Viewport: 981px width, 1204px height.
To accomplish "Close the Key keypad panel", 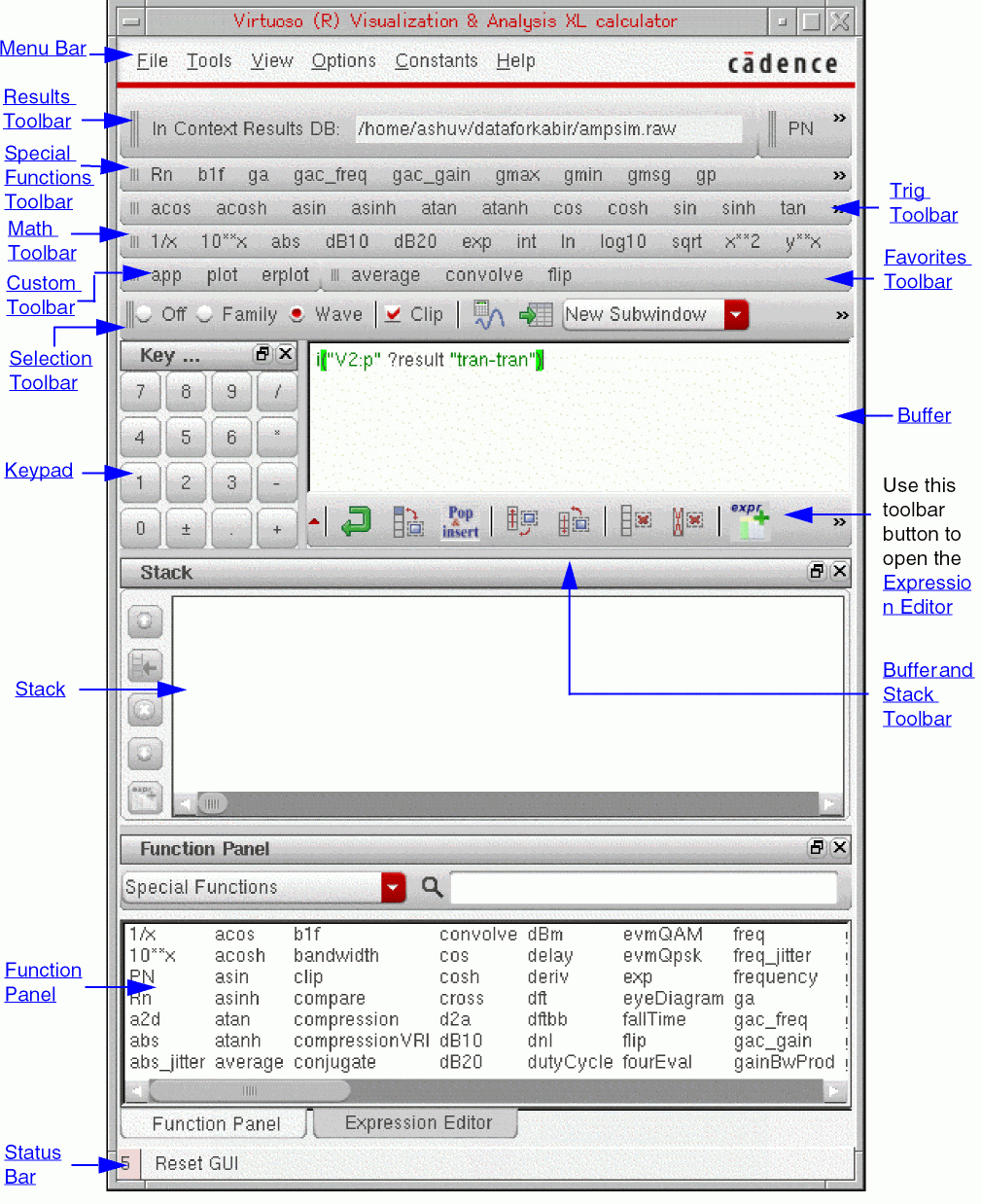I will 285,354.
